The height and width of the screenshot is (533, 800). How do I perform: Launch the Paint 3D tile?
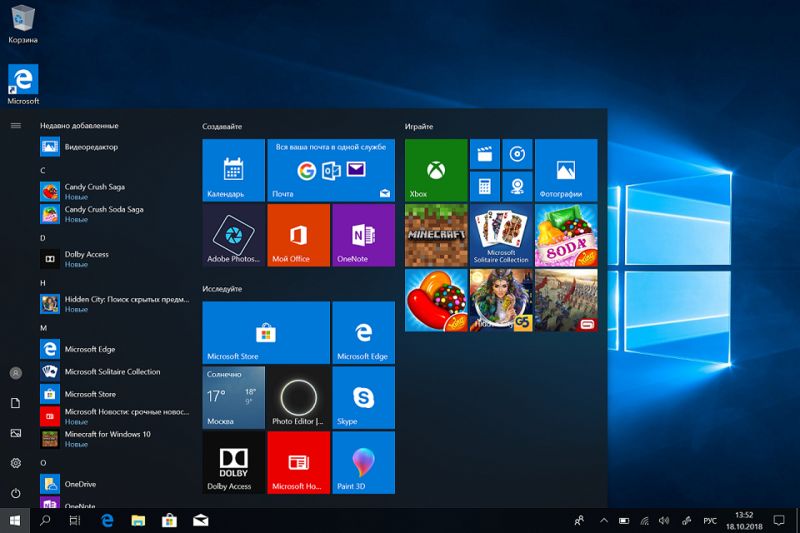[x=363, y=463]
